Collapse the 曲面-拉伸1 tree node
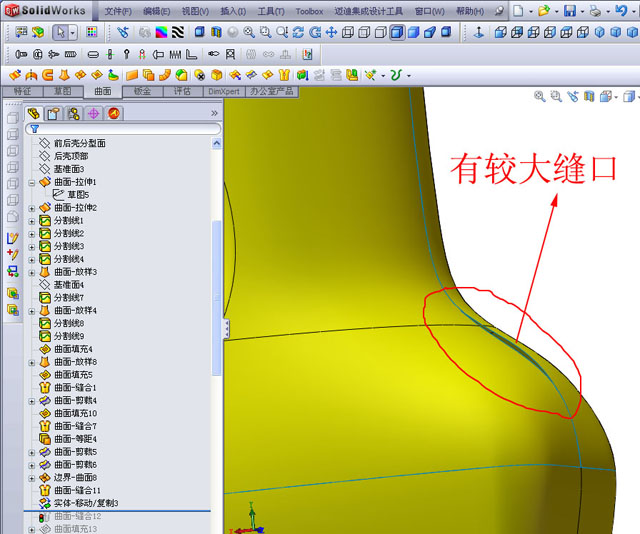The image size is (640, 534). coord(32,183)
